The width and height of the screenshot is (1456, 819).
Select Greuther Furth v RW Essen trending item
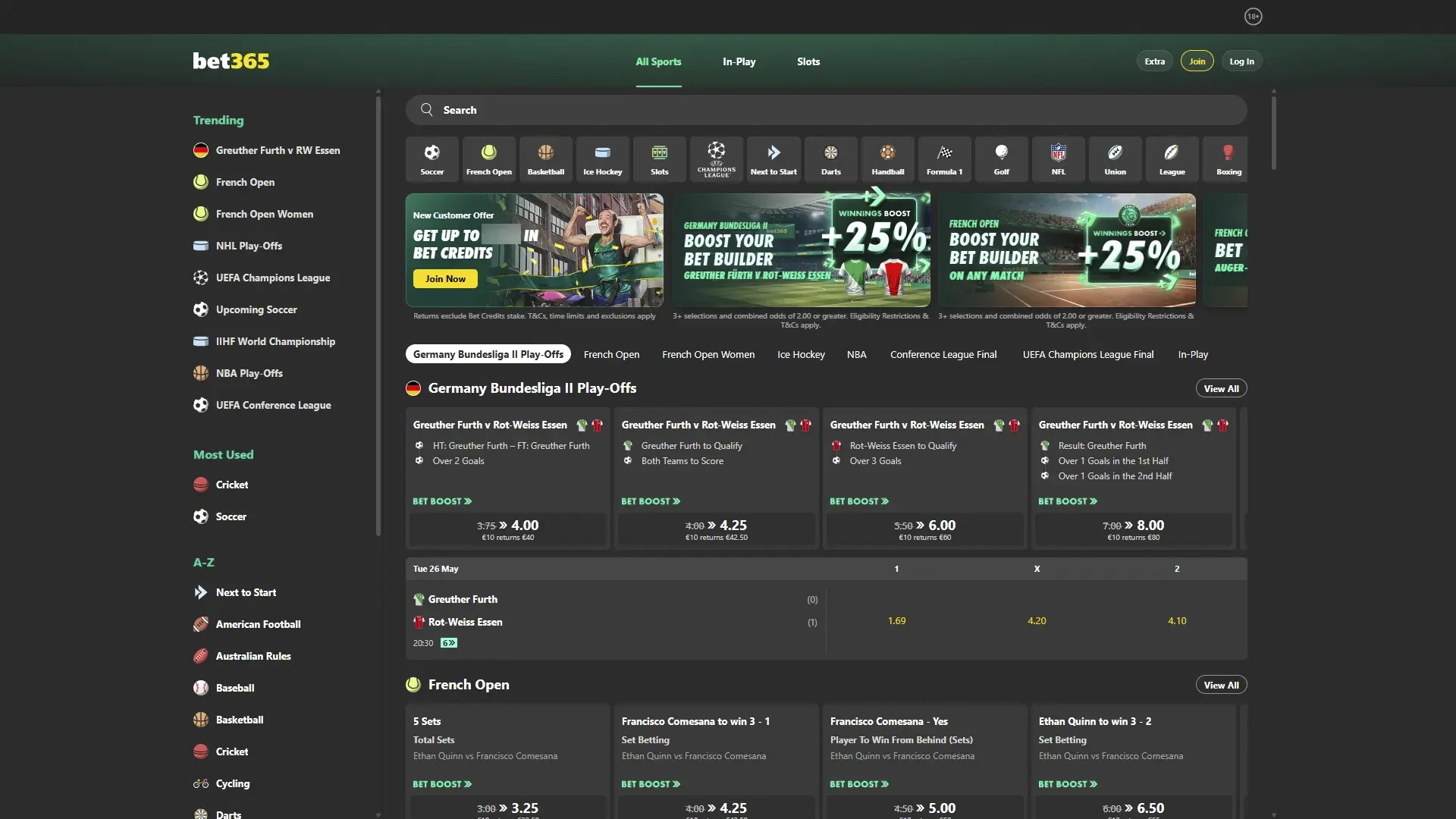click(267, 150)
